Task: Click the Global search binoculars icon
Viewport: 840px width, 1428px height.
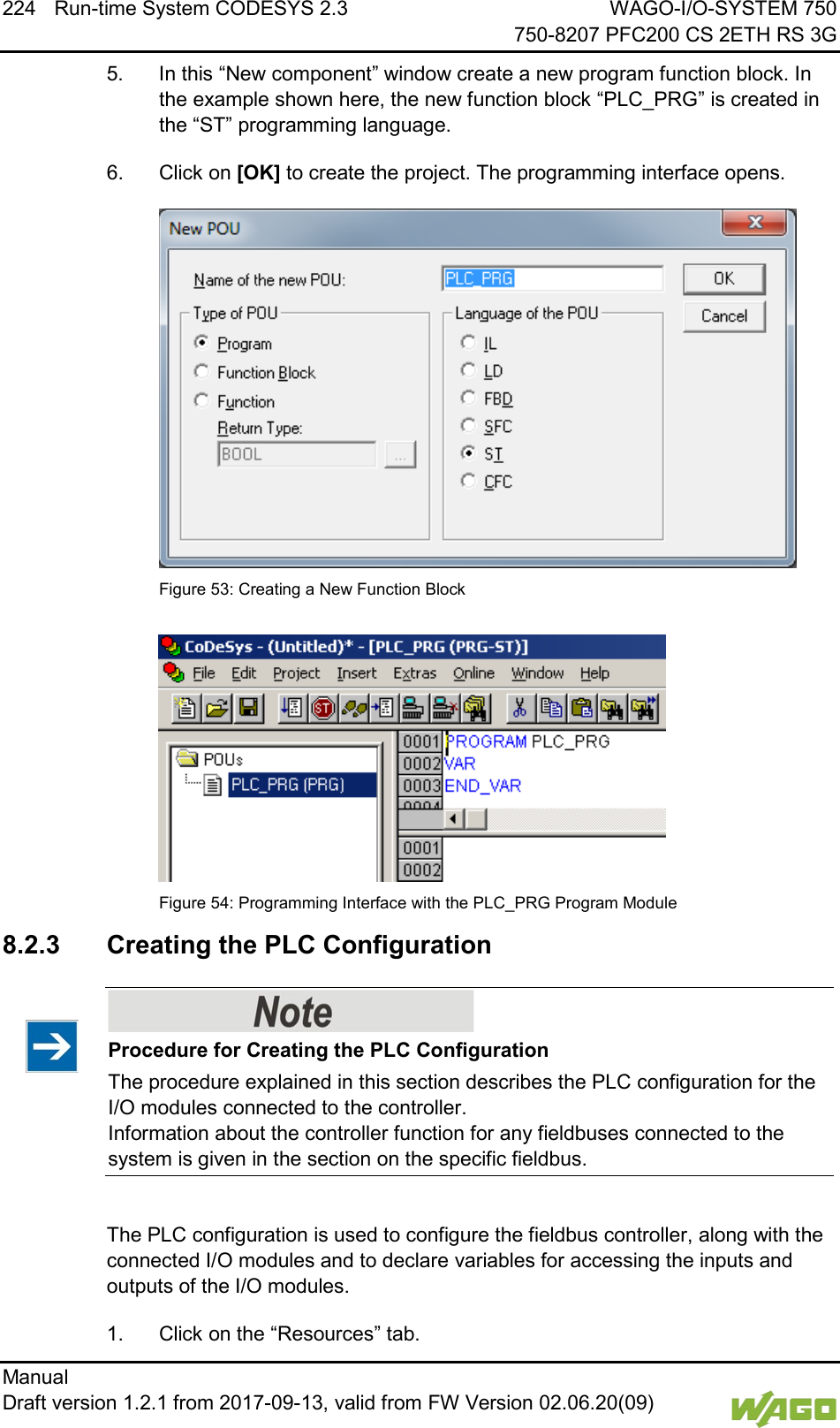Action: [x=475, y=708]
